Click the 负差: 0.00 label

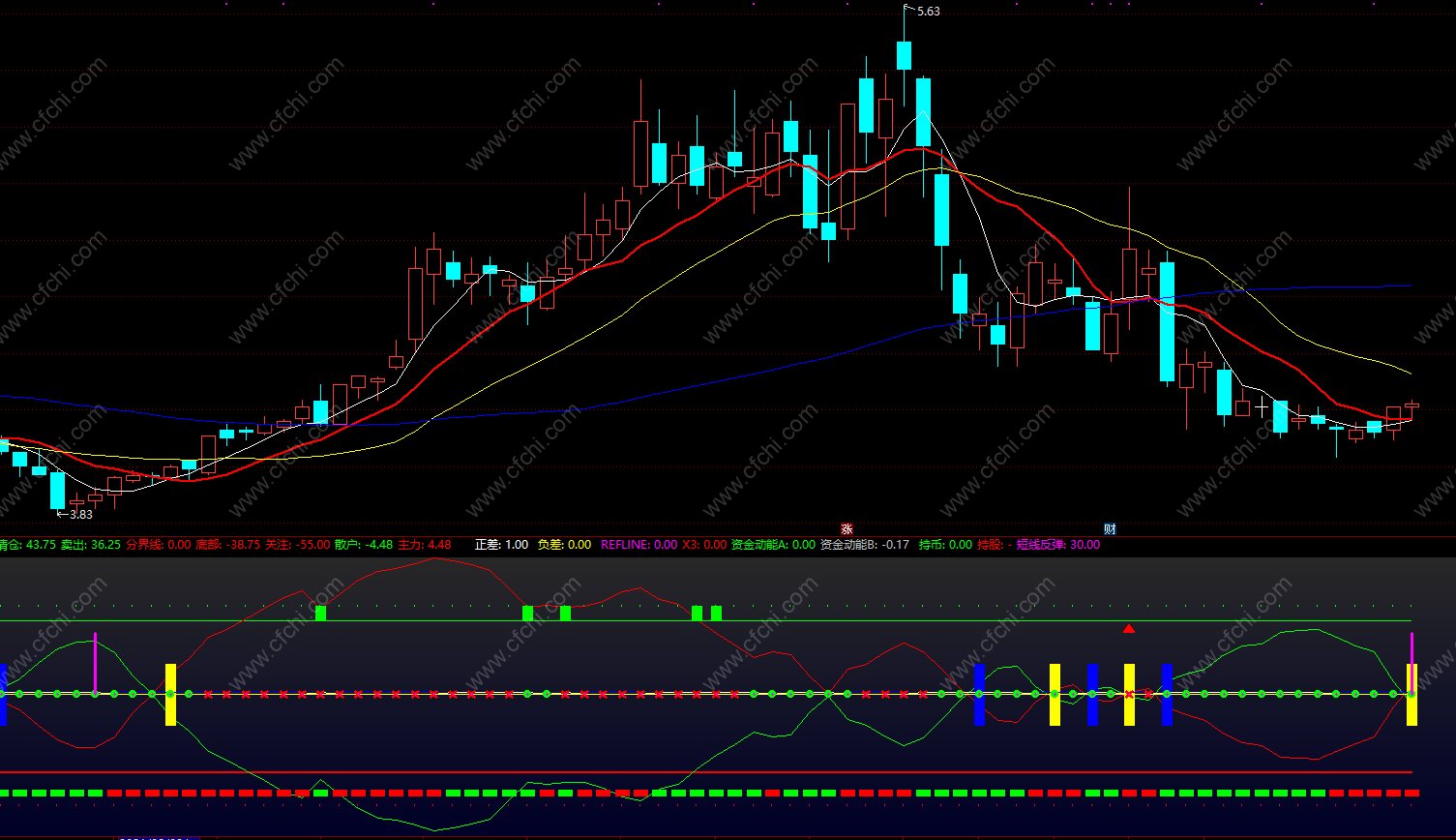tap(564, 545)
